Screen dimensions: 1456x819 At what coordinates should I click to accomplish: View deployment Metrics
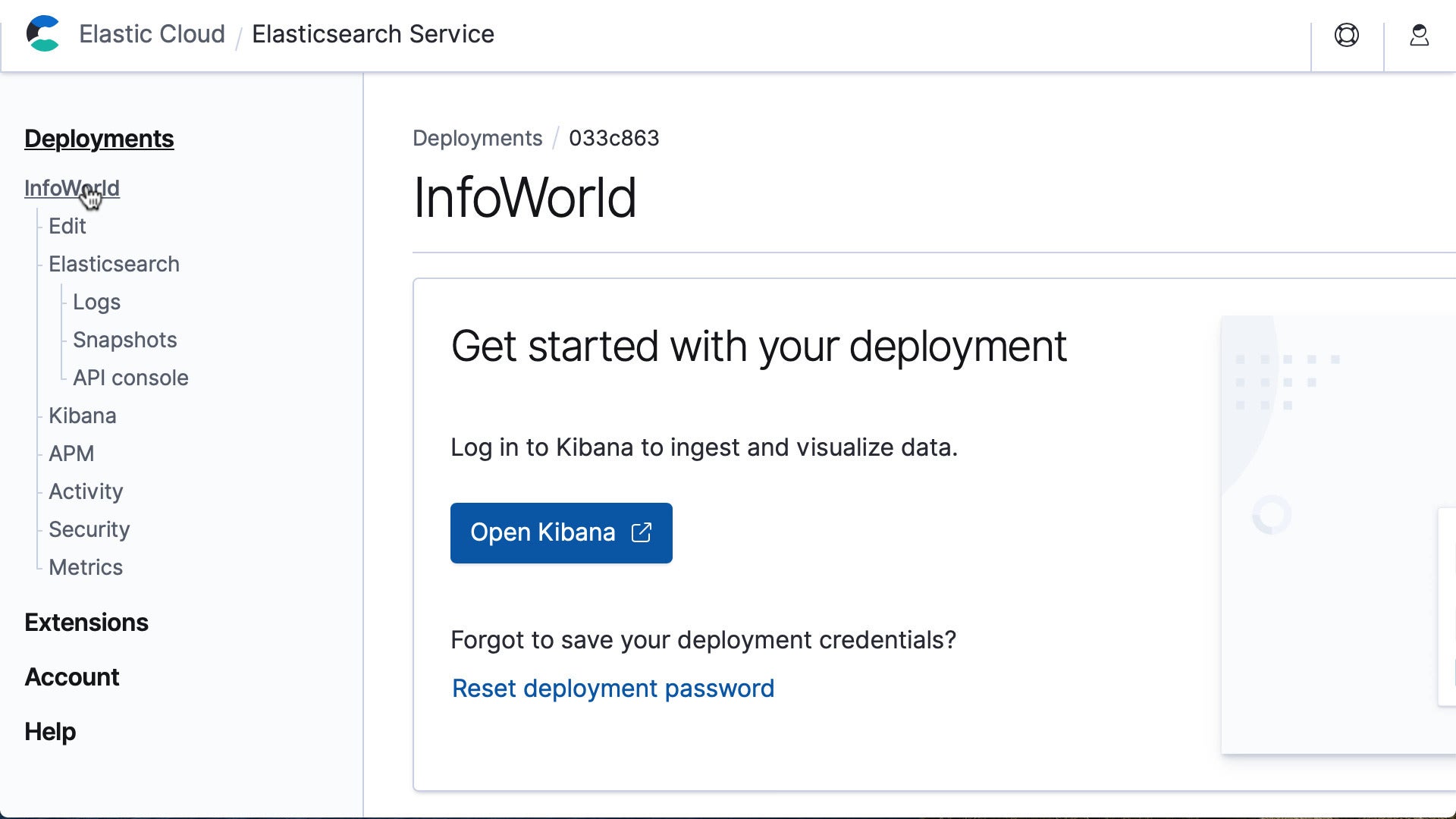tap(86, 567)
